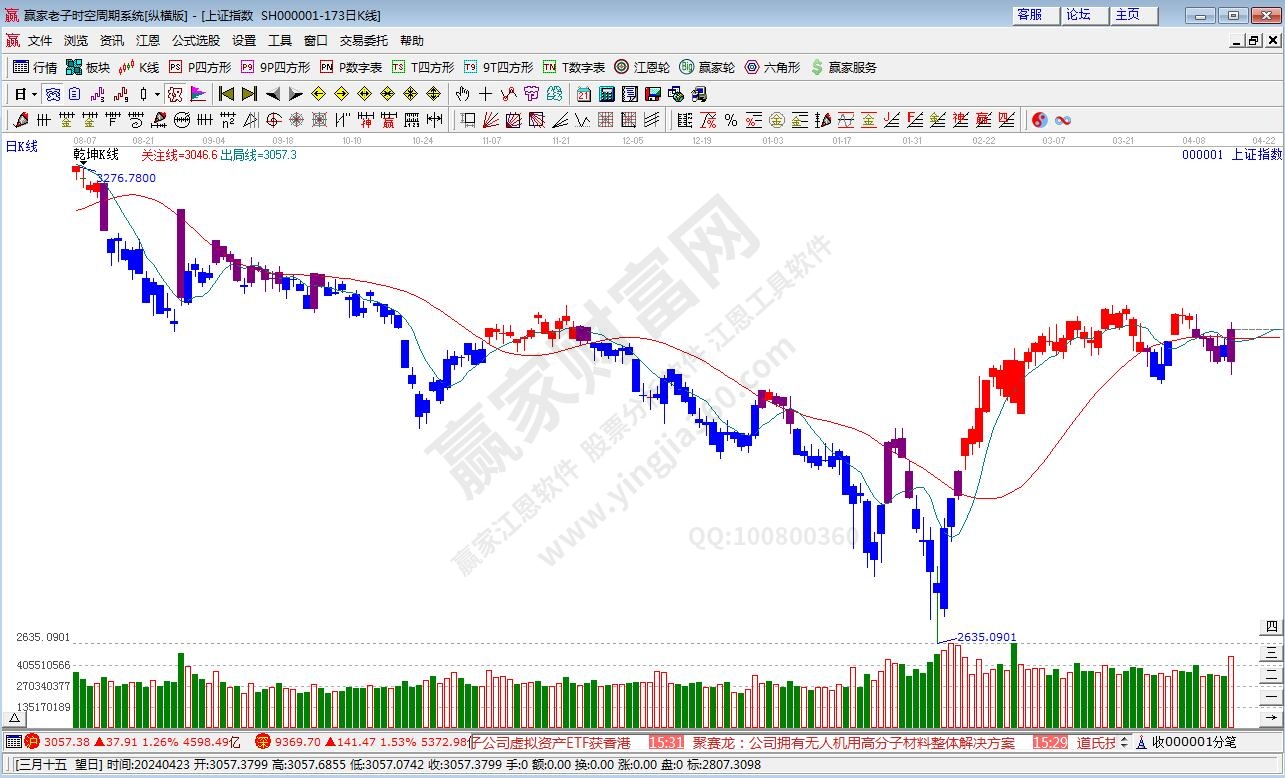Click the calculator icon in toolbar
The height and width of the screenshot is (778, 1285).
(607, 94)
